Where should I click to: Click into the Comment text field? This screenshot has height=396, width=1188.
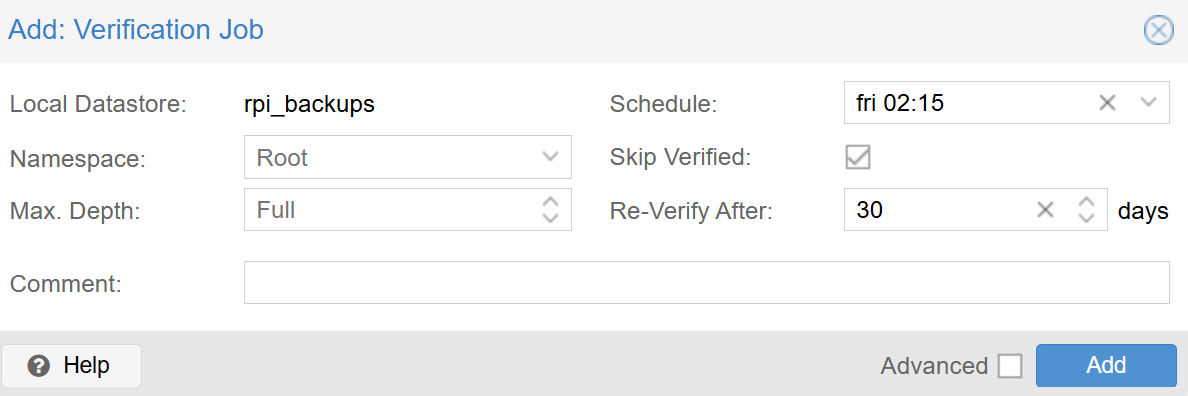coord(707,282)
